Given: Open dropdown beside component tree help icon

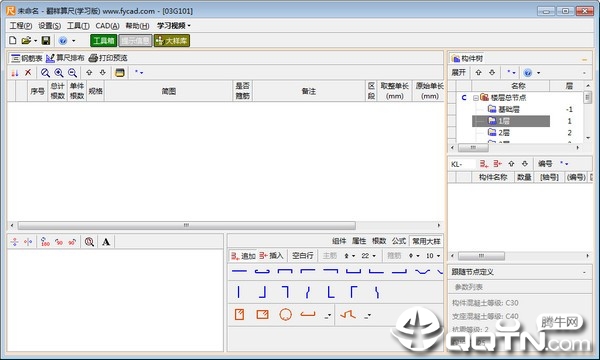Looking at the screenshot, I should click(538, 73).
